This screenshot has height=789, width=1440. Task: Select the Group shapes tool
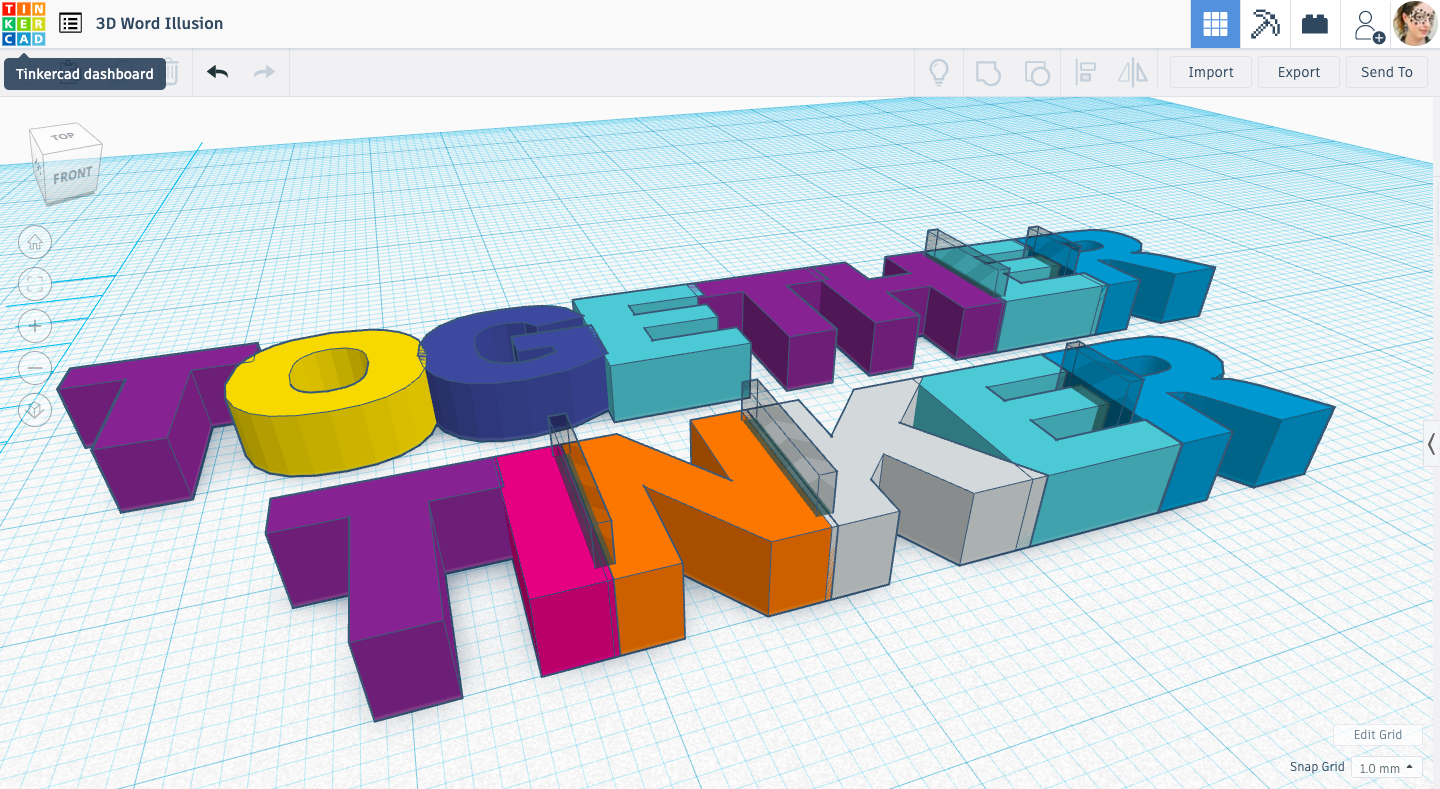pyautogui.click(x=988, y=72)
